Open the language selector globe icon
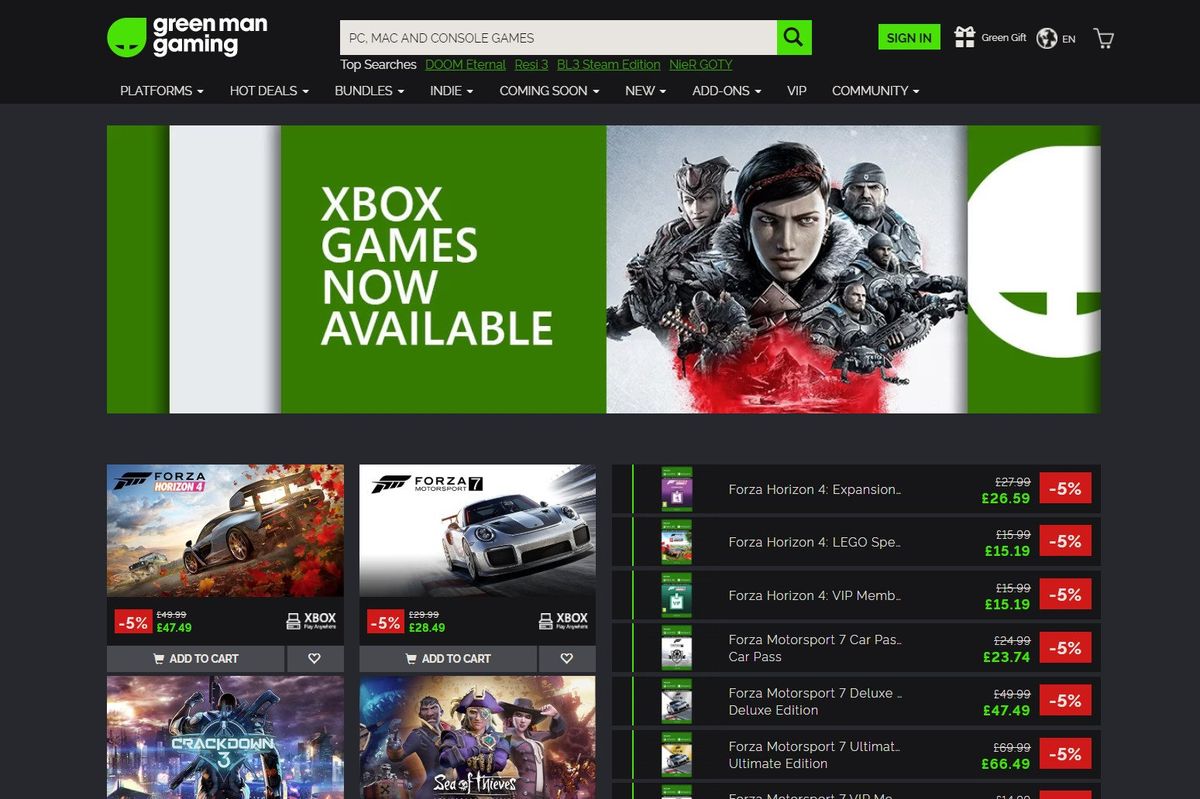This screenshot has width=1200, height=799. (x=1046, y=39)
